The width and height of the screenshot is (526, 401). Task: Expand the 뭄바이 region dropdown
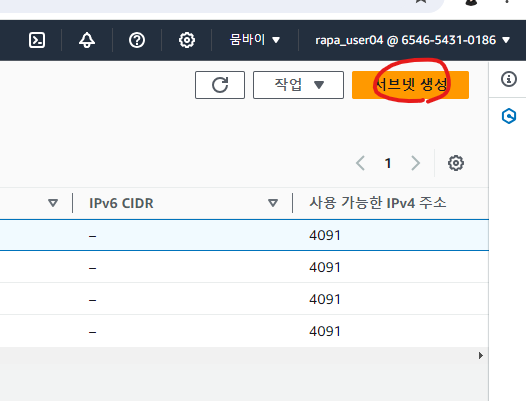point(255,40)
